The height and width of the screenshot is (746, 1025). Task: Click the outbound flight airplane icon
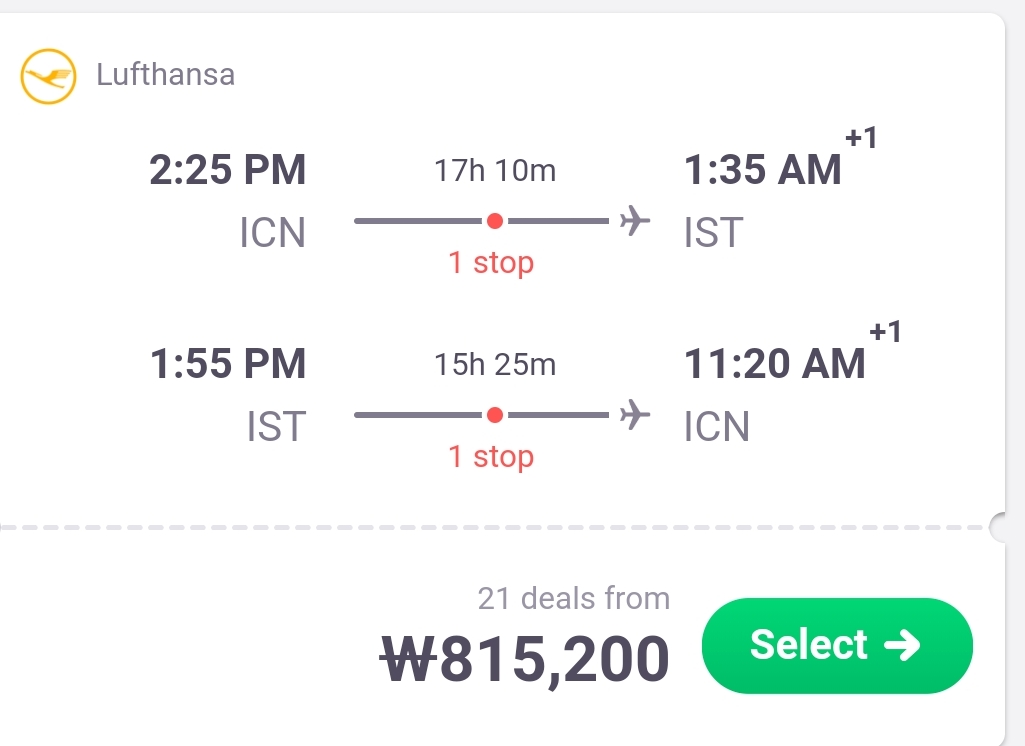point(634,220)
